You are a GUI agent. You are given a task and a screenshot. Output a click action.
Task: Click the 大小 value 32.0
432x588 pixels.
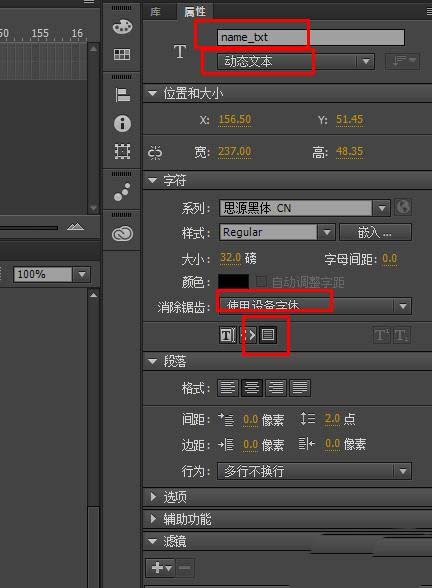click(x=230, y=258)
